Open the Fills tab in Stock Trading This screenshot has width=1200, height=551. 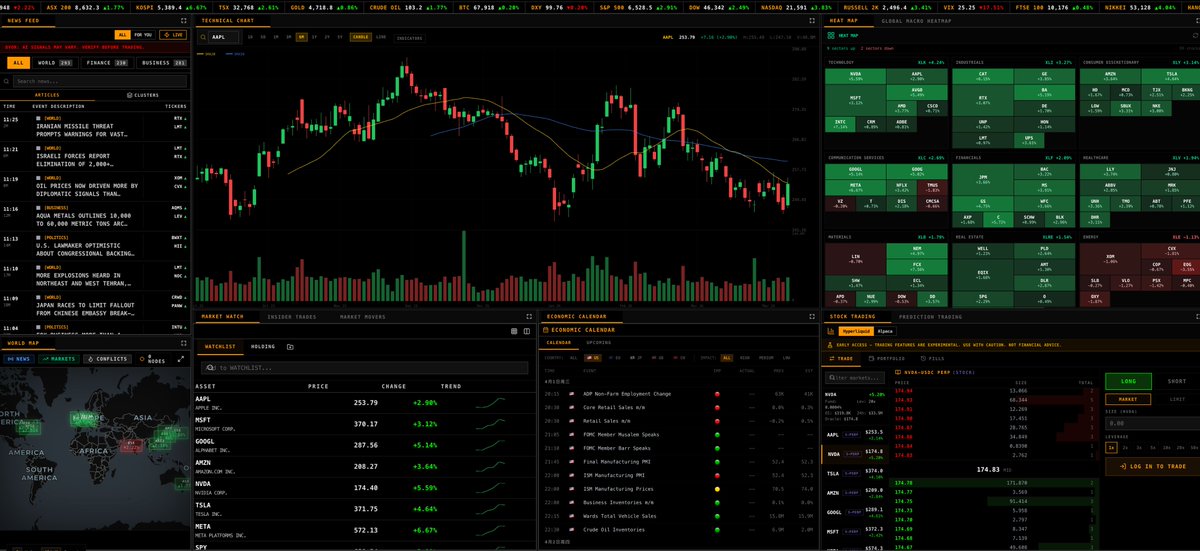click(932, 357)
